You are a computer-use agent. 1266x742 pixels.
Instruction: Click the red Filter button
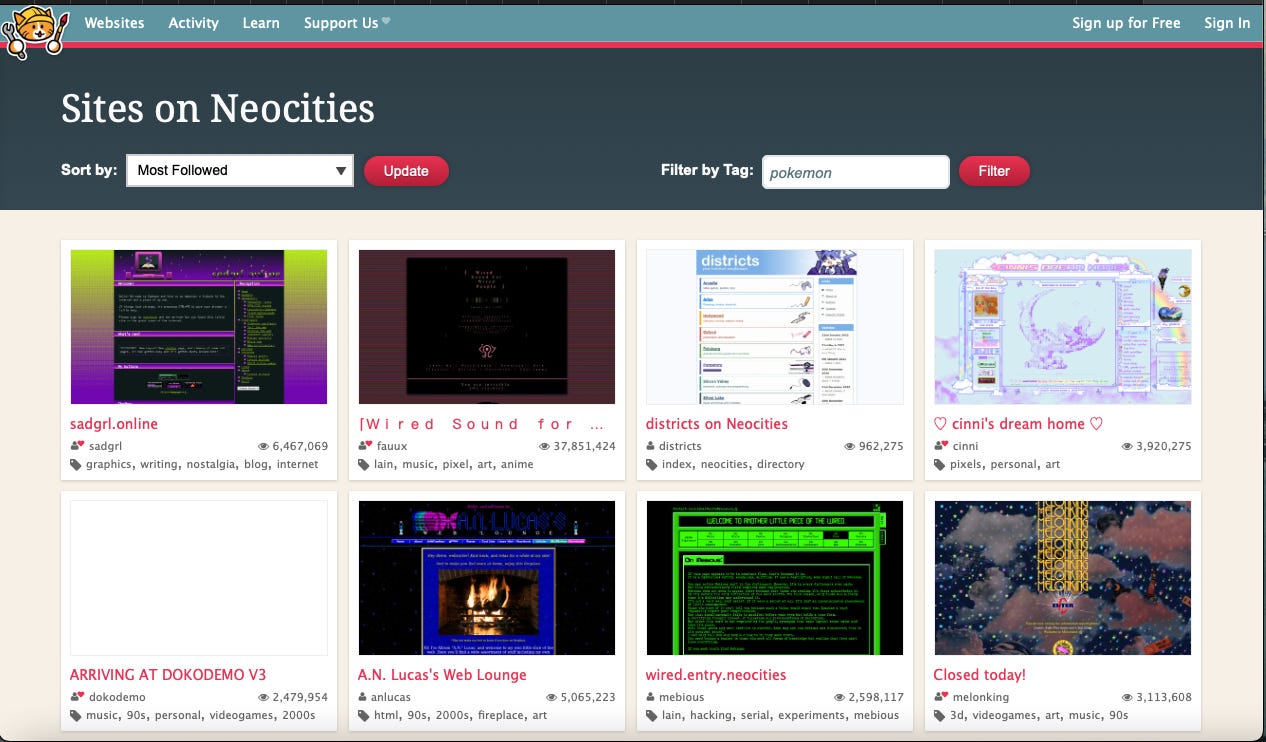pos(994,170)
